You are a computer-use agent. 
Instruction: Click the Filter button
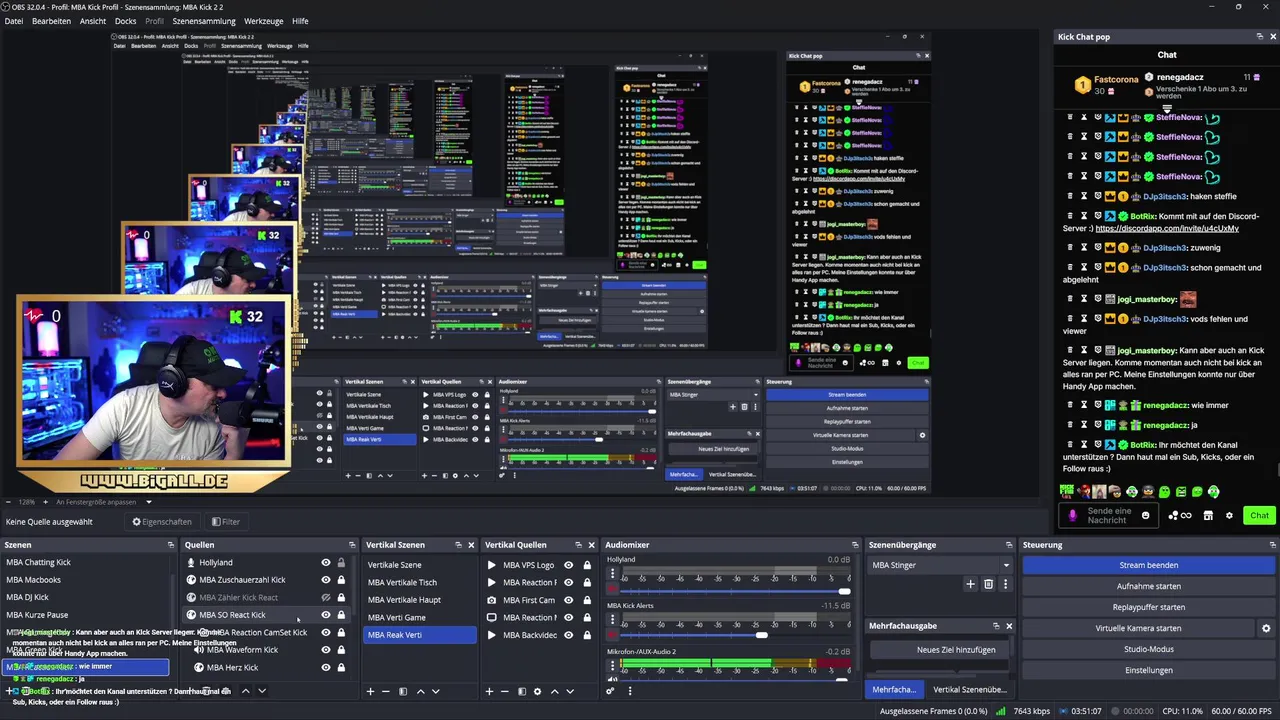(226, 522)
